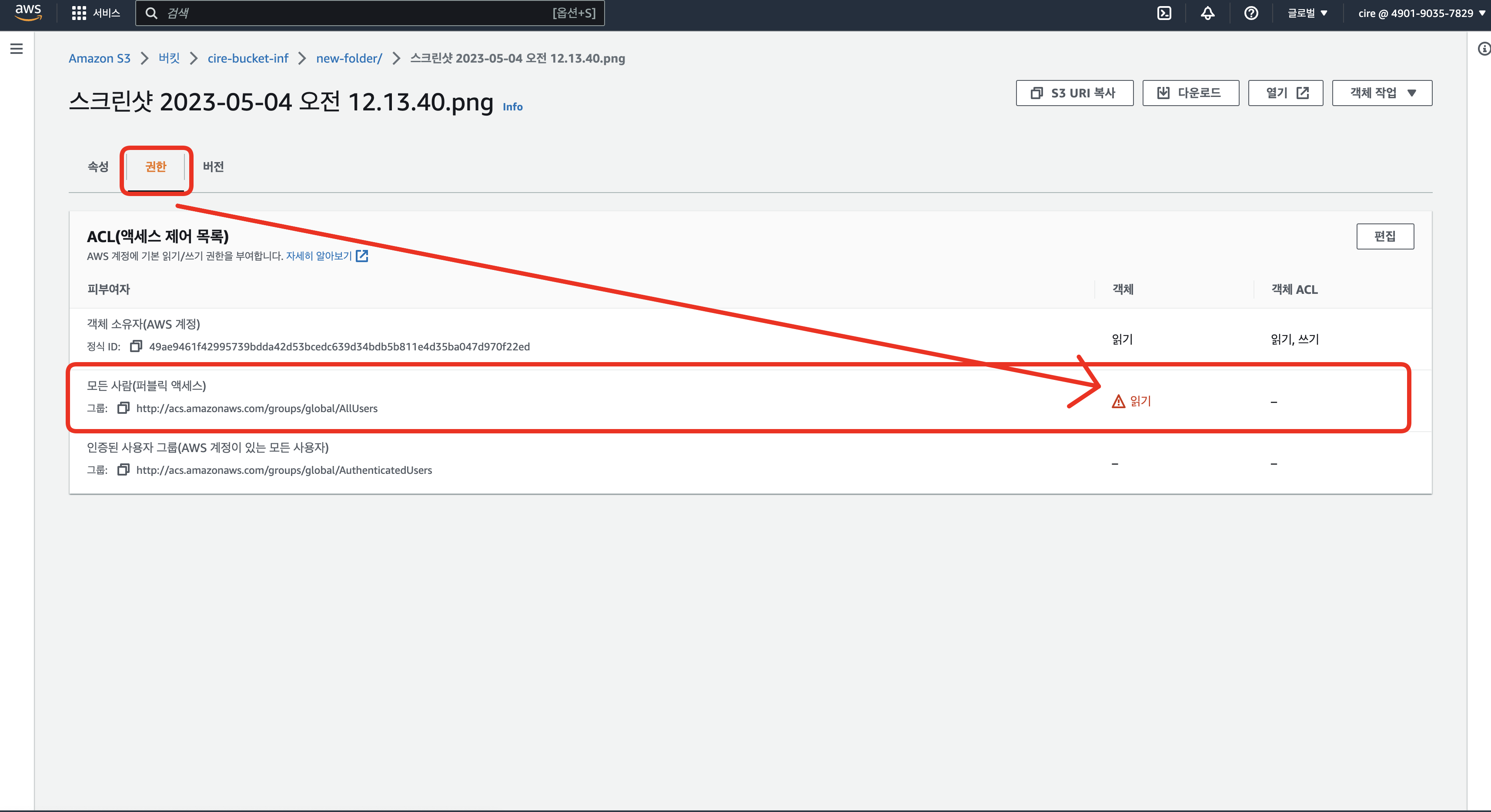Screen dimensions: 1491x812
Task: Click the 서비스 menu label
Action: pos(107,13)
